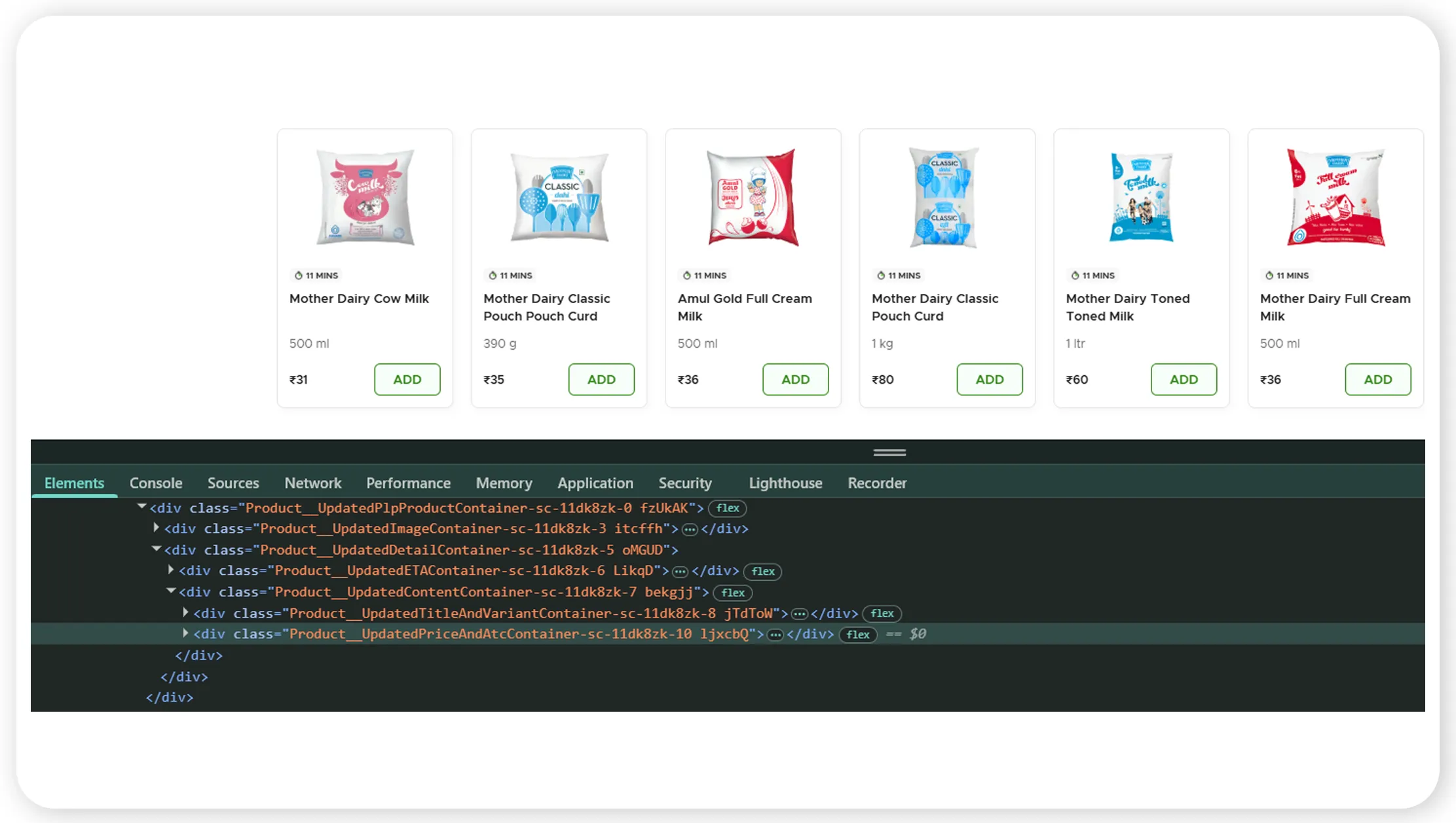Image resolution: width=1456 pixels, height=823 pixels.
Task: Expand the UpdatedPriceAndAtcContainer div
Action: click(x=185, y=633)
